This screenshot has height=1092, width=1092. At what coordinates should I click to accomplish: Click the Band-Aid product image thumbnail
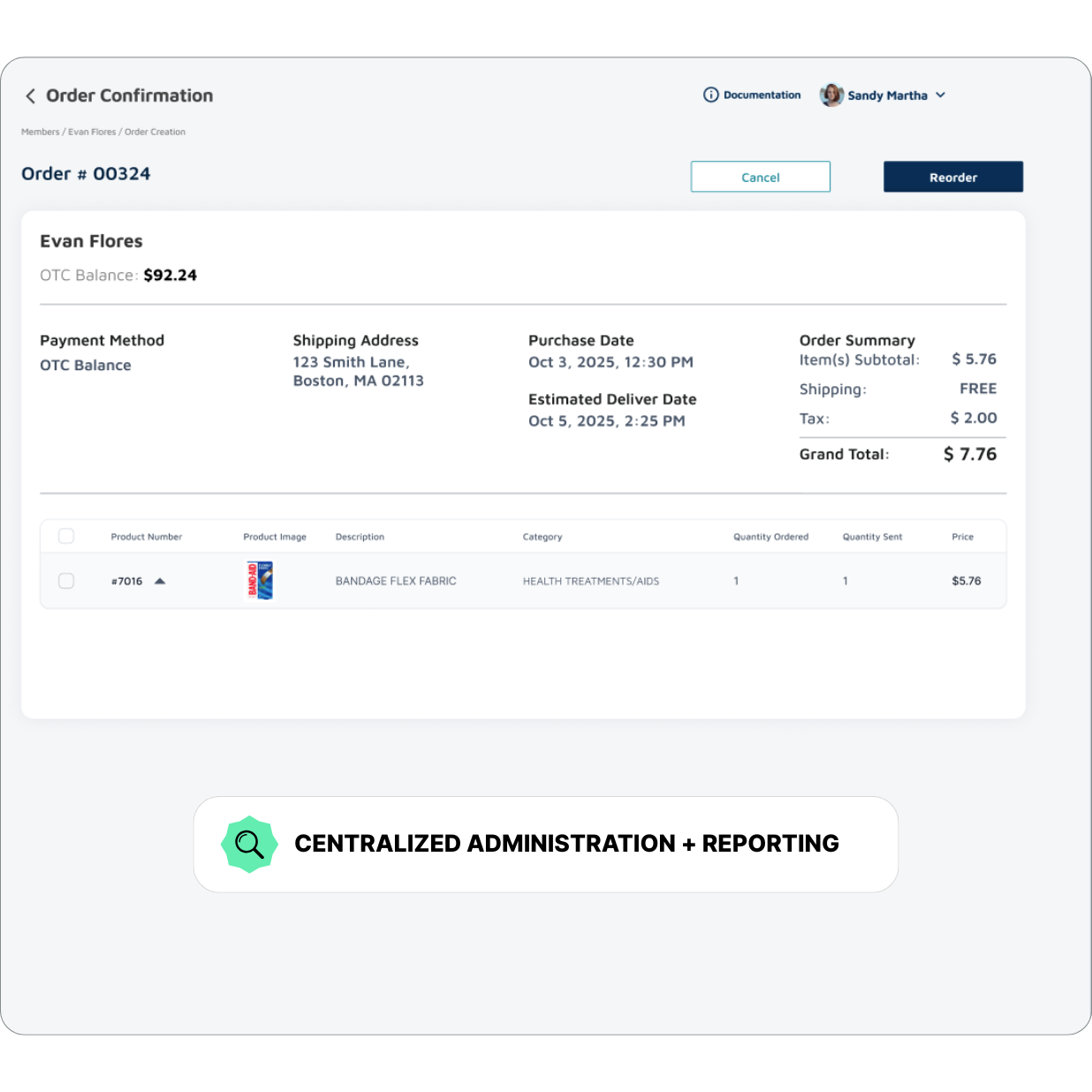coord(261,580)
